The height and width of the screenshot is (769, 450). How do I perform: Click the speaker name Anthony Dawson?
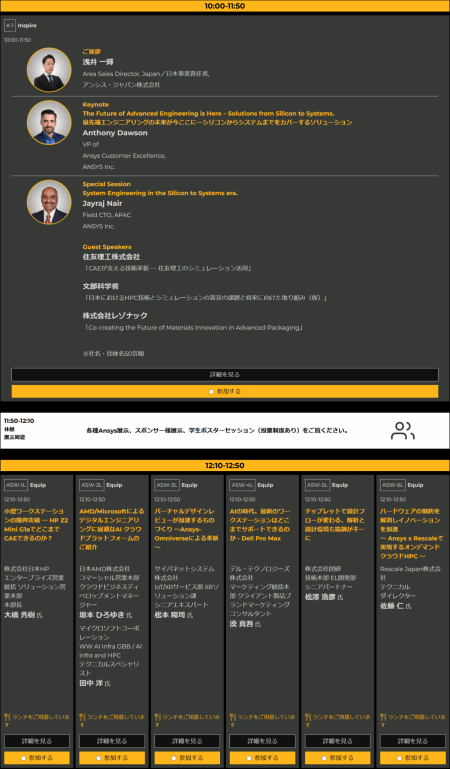(115, 133)
